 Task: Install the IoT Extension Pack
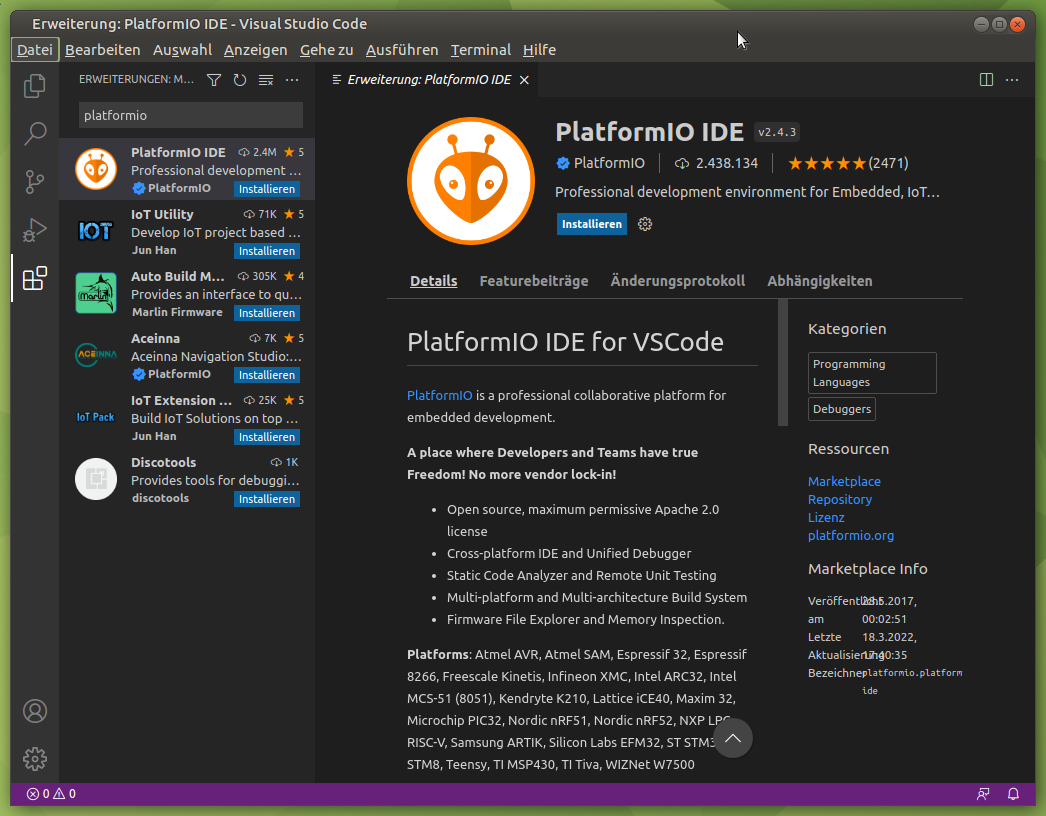point(267,437)
